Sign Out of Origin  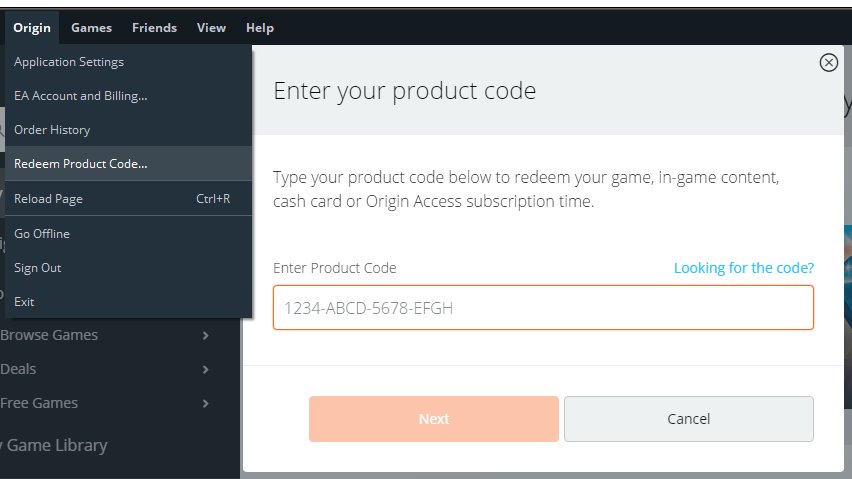[38, 268]
